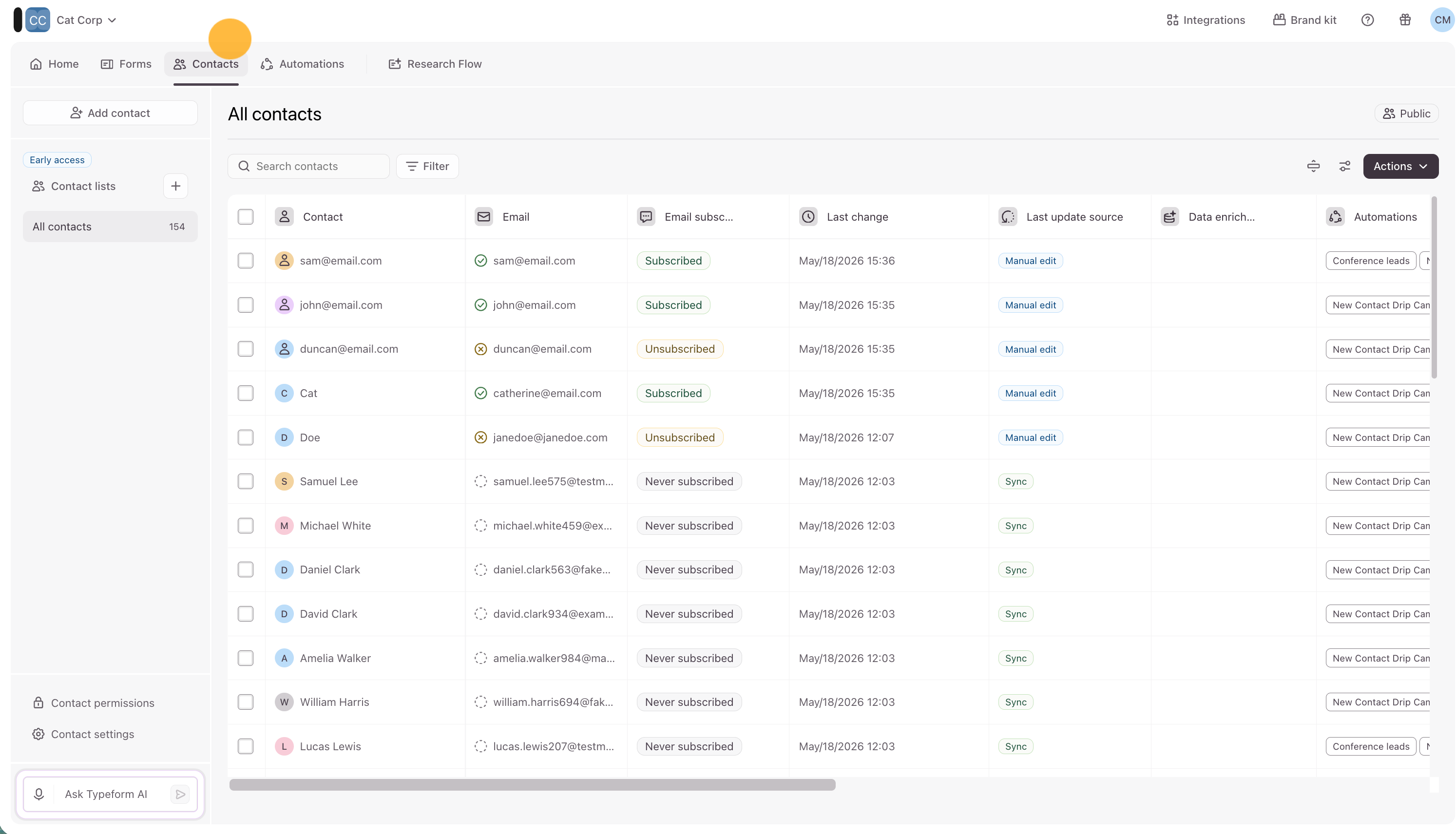Go to the Home tab
Viewport: 1456px width, 834px height.
pos(55,64)
